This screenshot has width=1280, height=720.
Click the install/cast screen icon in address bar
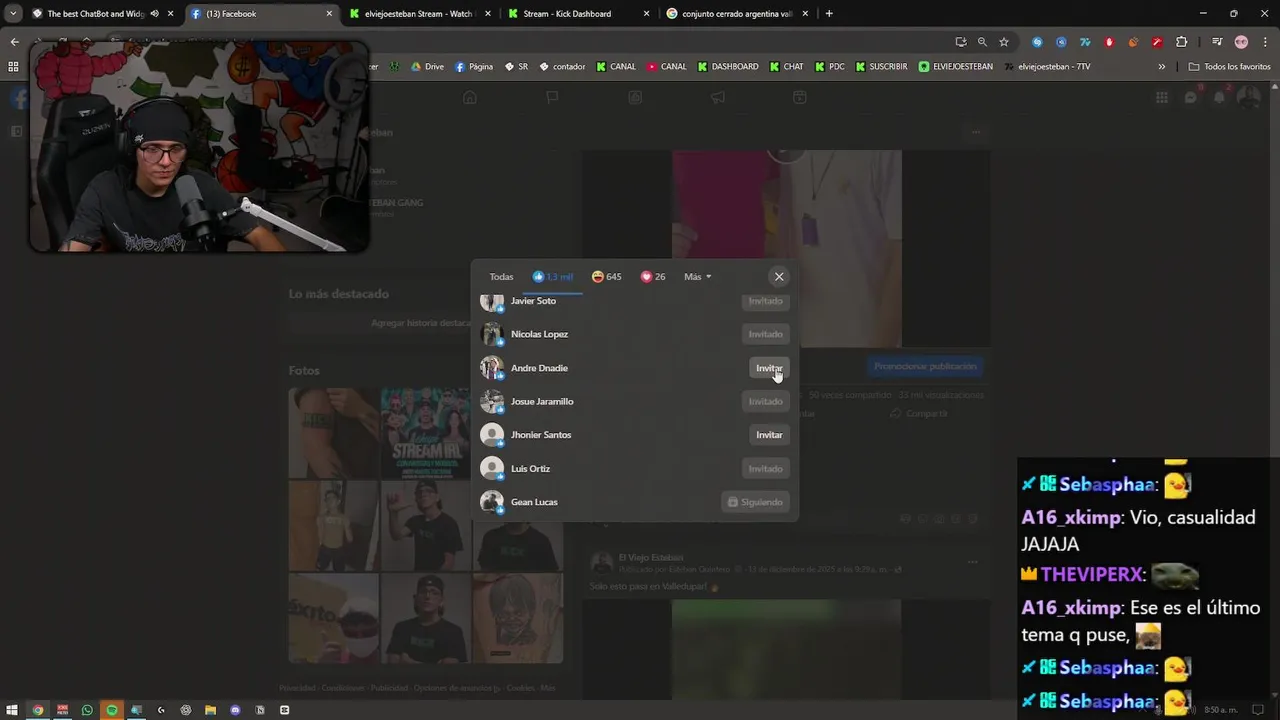pyautogui.click(x=961, y=42)
